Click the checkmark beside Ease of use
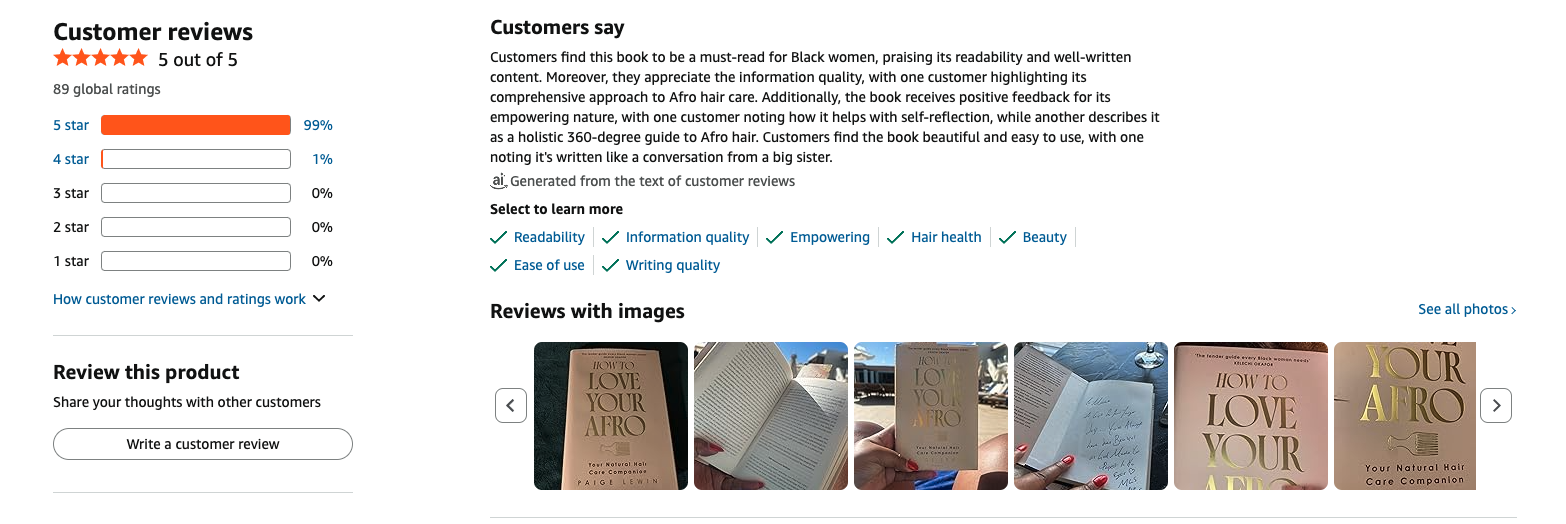 pyautogui.click(x=499, y=265)
